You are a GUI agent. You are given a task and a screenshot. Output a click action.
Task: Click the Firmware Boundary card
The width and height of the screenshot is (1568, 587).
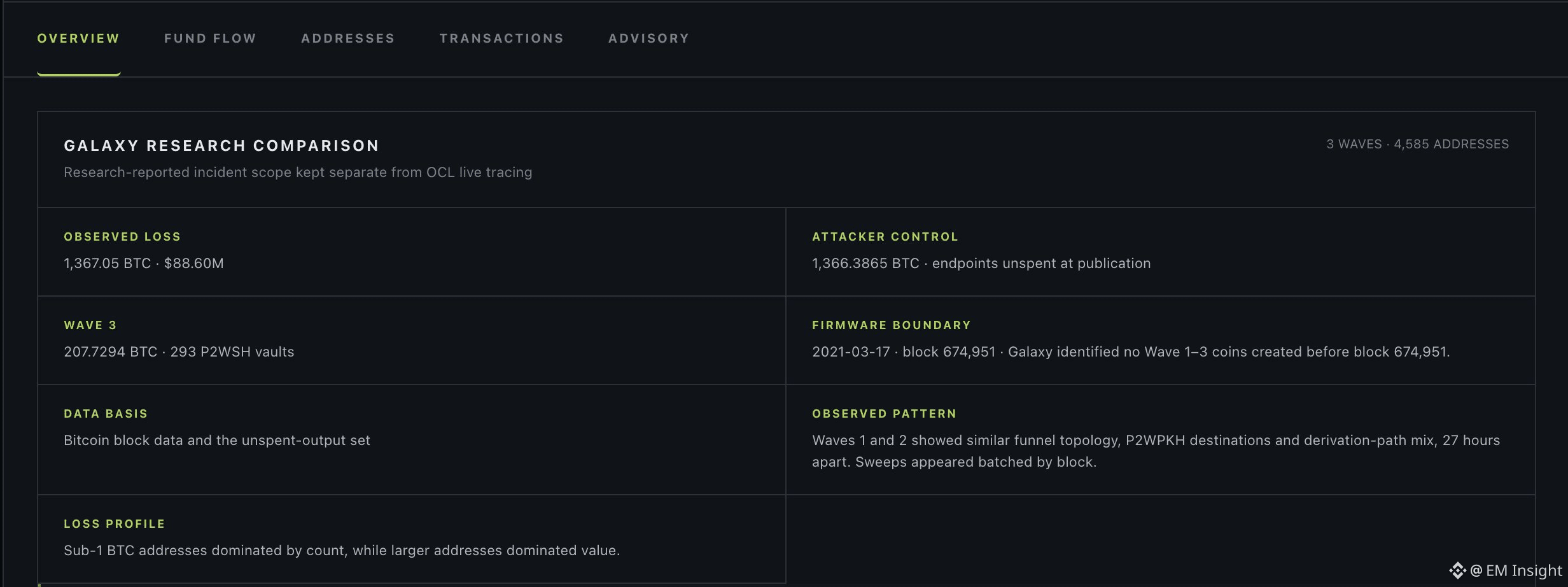1161,340
